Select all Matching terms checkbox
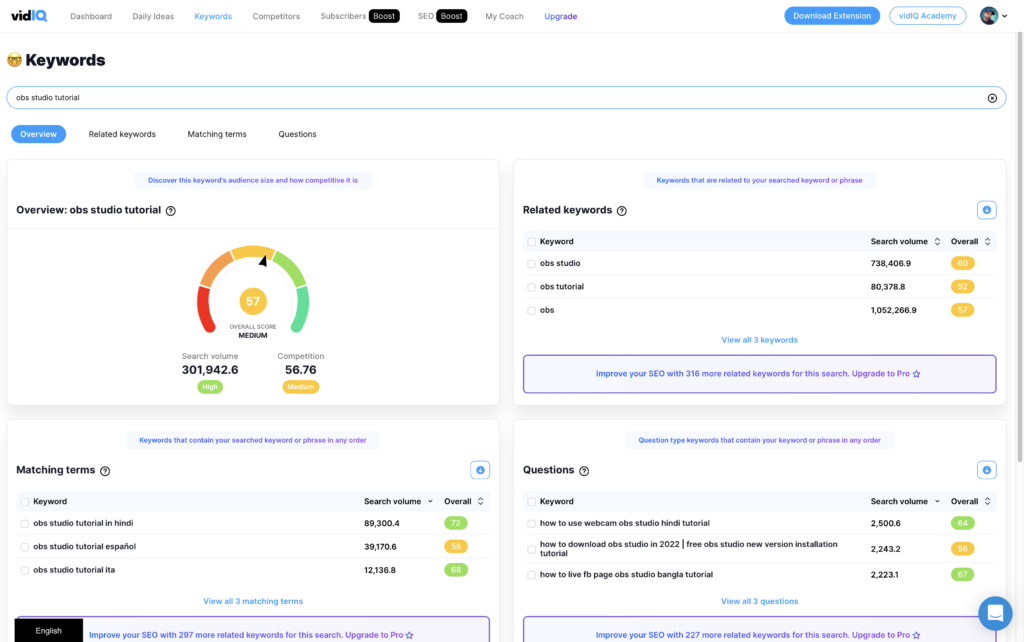This screenshot has height=642, width=1024. [x=25, y=502]
